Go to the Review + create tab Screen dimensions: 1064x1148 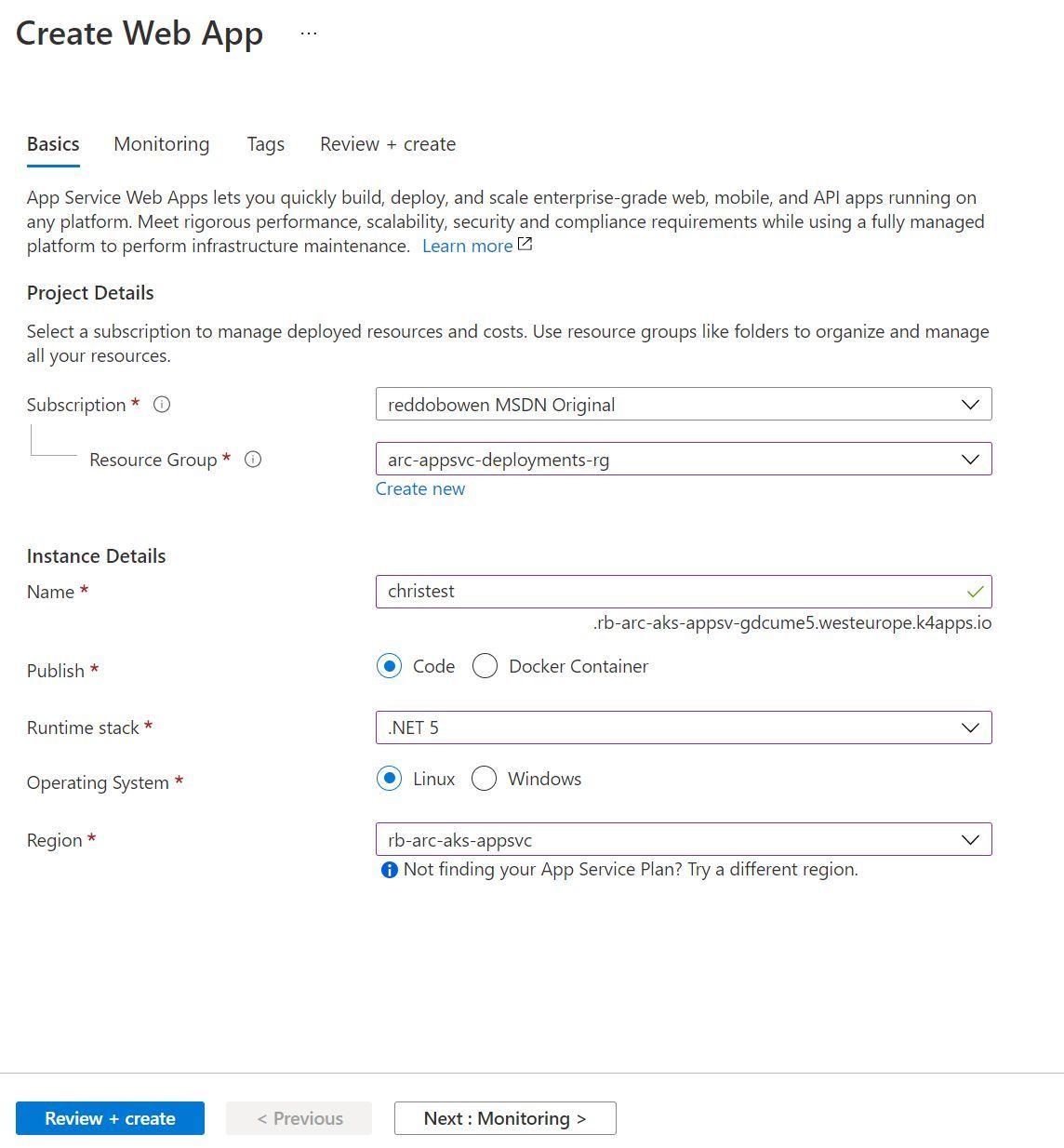click(x=388, y=144)
